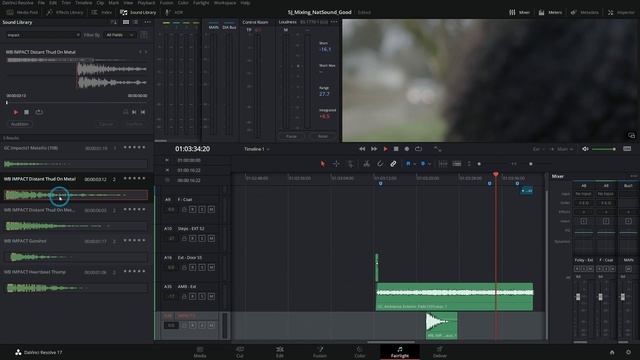
Task: Mute the A9 F - Chair track
Action: tap(211, 209)
